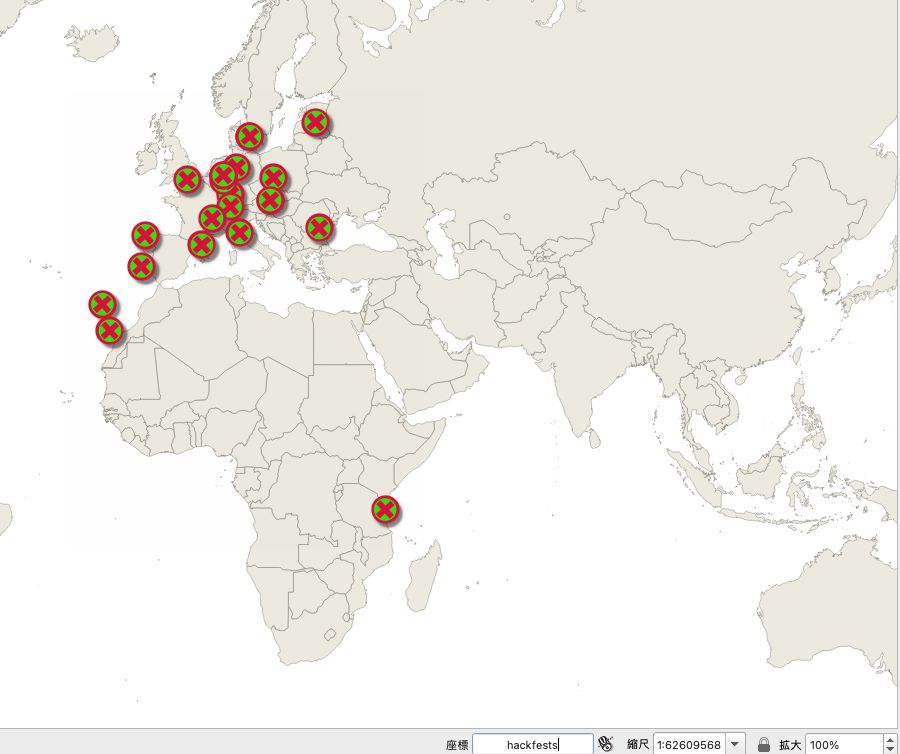Viewport: 900px width, 754px height.
Task: Click the lower Canary Islands marker
Action: coord(110,331)
